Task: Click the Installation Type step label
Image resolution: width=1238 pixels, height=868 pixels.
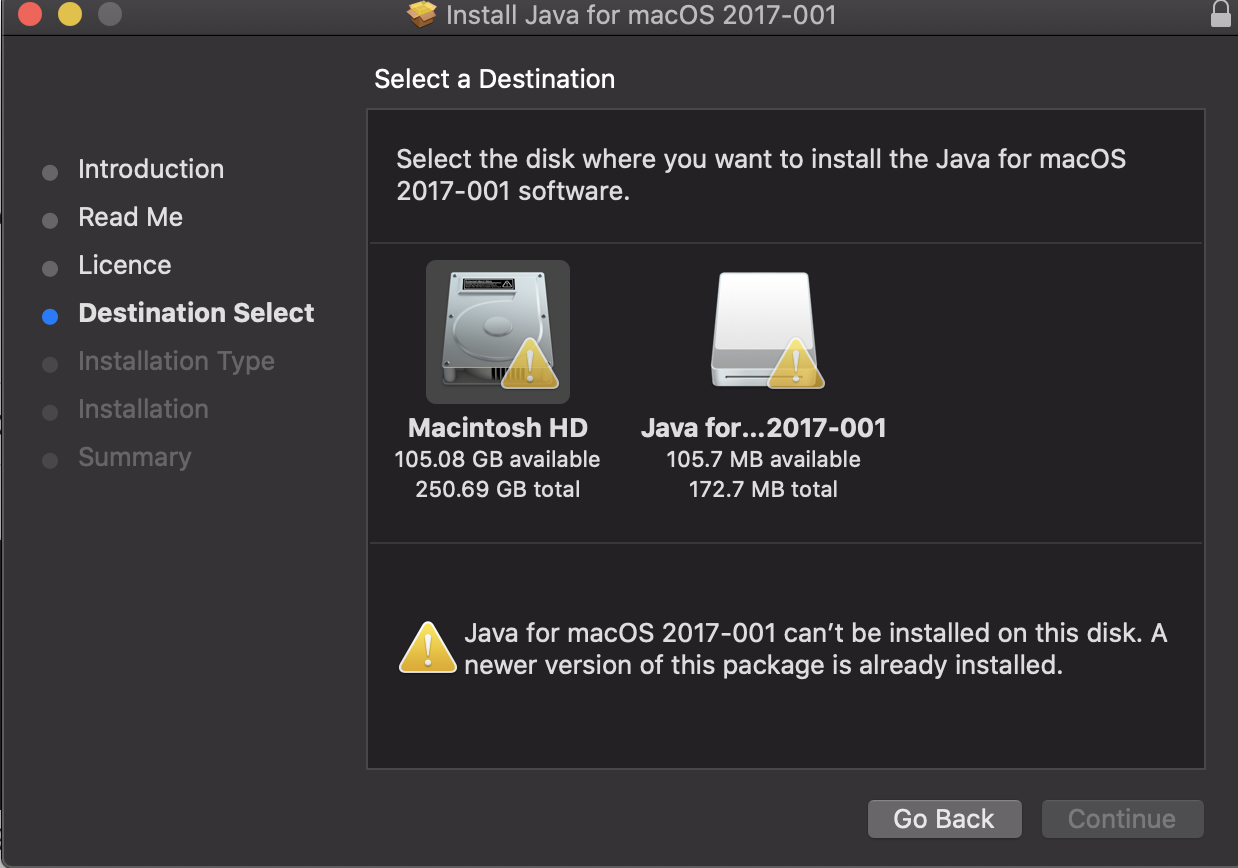Action: [x=176, y=361]
